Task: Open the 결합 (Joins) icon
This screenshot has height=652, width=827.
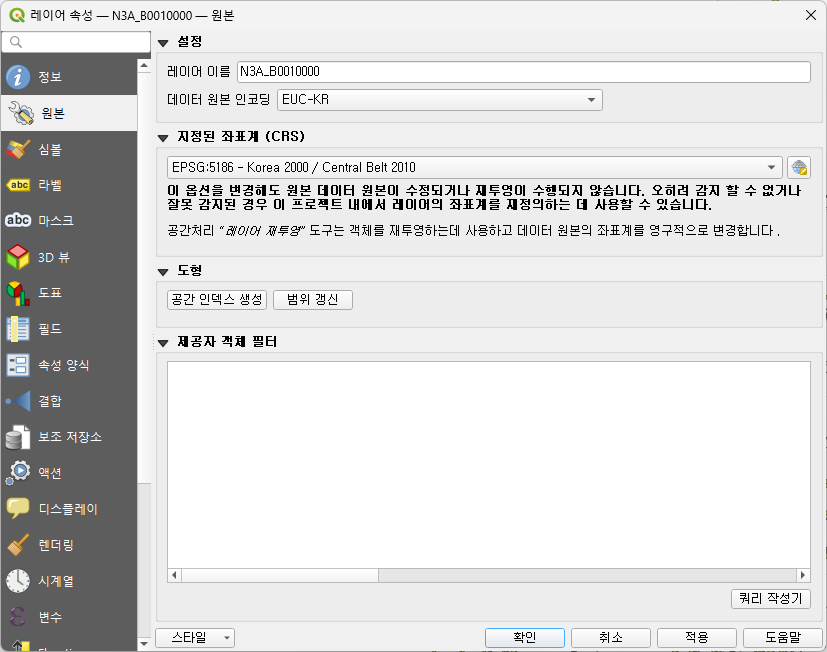Action: pyautogui.click(x=18, y=401)
